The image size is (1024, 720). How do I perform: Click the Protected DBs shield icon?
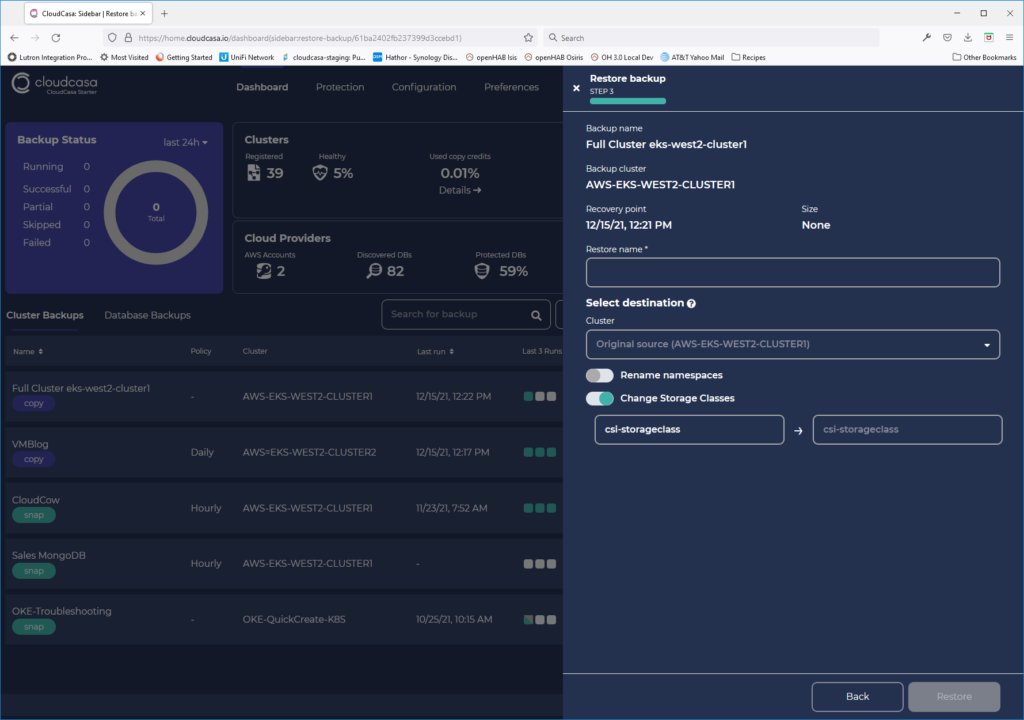[482, 271]
